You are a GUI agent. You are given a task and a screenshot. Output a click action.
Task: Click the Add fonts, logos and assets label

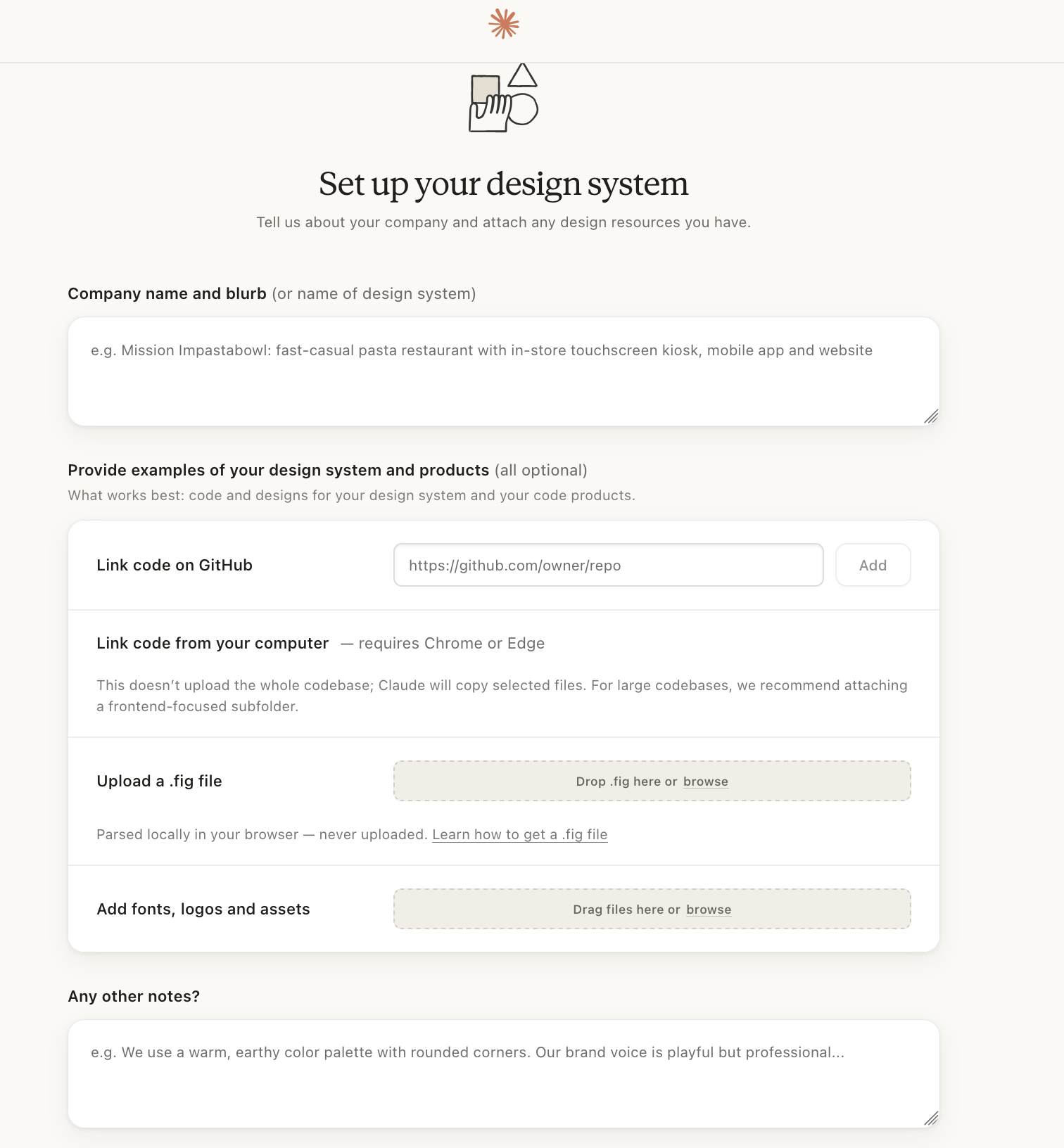point(203,909)
